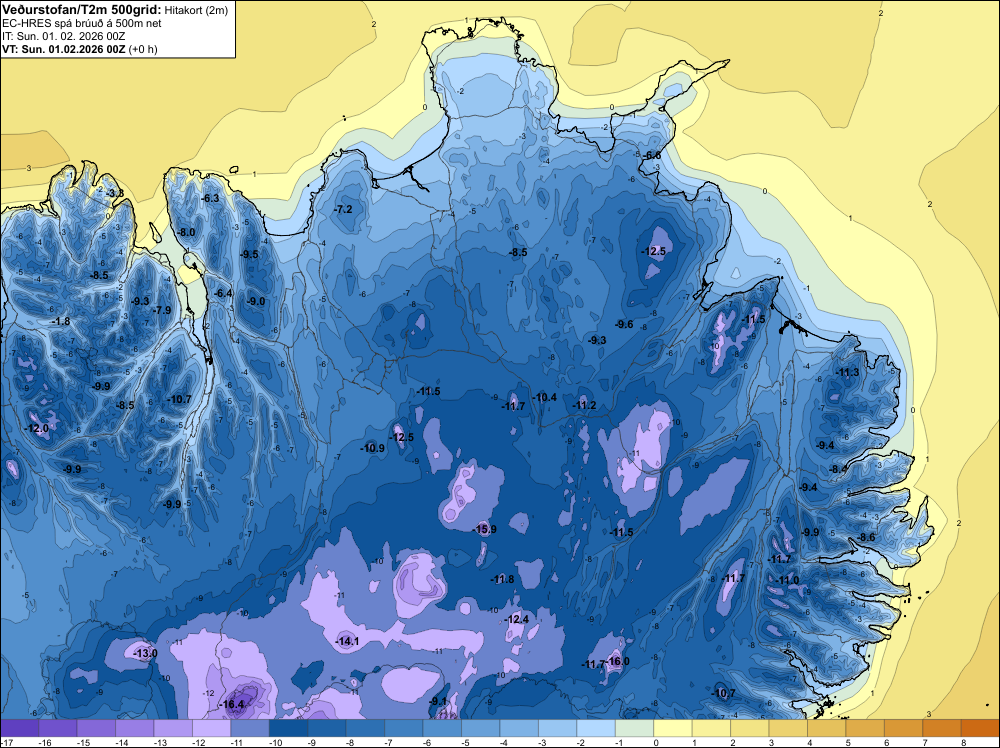The height and width of the screenshot is (748, 1000).
Task: Select the legend swatch between -1 and 0
Action: point(635,728)
